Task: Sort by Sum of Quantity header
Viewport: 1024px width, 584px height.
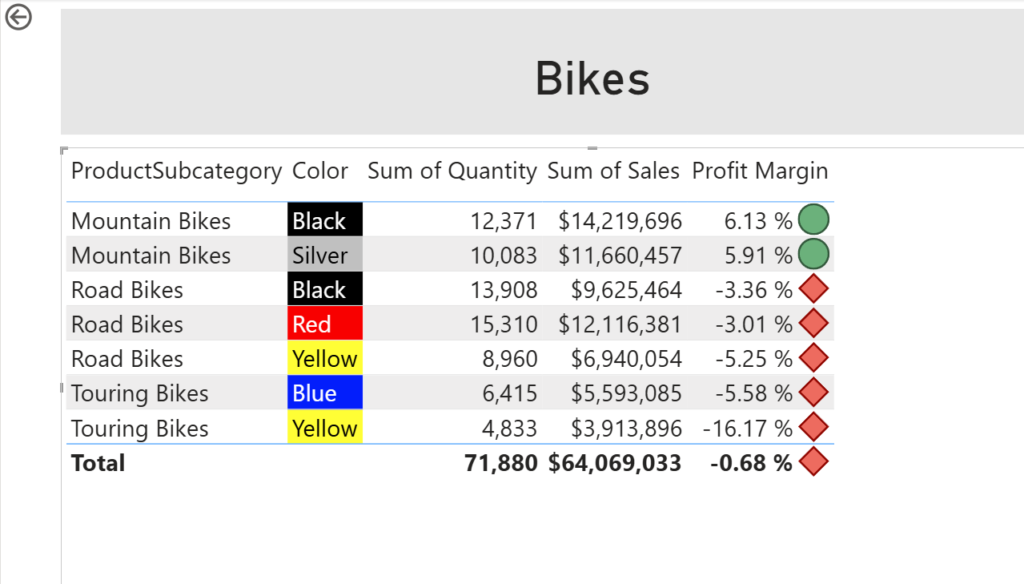Action: pos(452,171)
